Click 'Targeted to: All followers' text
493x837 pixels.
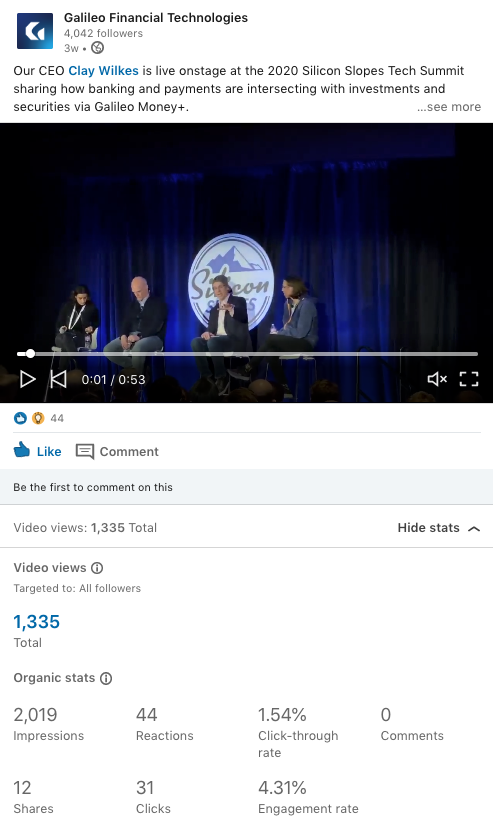(77, 588)
